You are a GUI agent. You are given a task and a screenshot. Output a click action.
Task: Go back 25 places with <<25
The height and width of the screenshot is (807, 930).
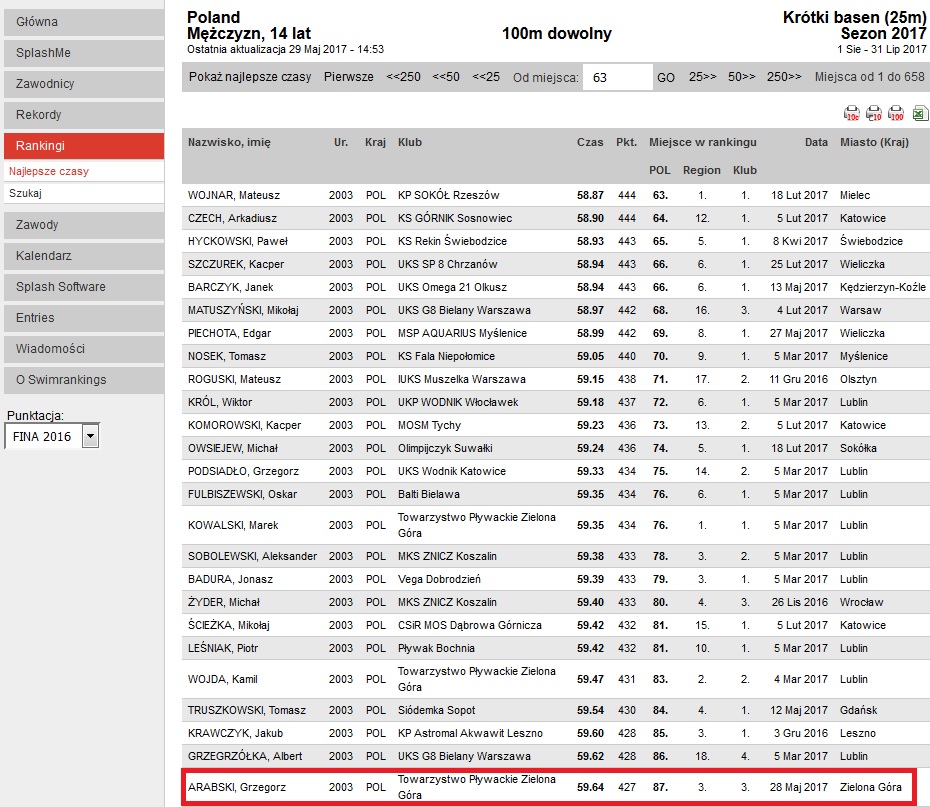[x=486, y=77]
